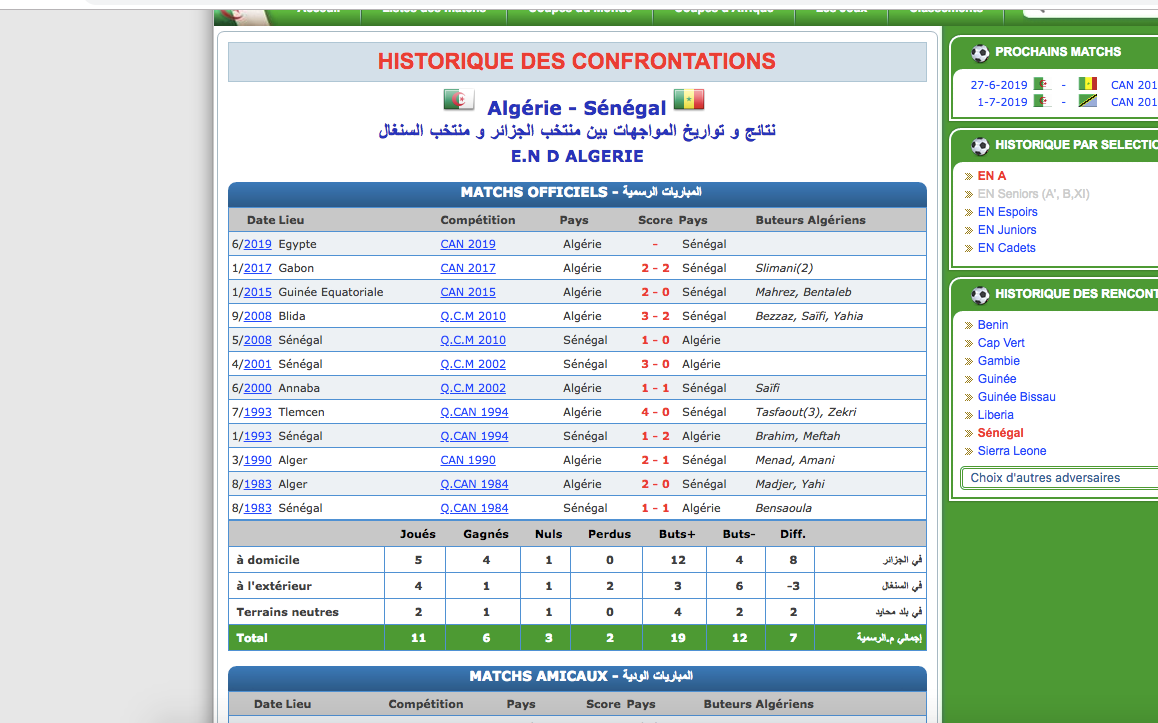
Task: Click the Algeria flag beside the title
Action: (x=459, y=100)
